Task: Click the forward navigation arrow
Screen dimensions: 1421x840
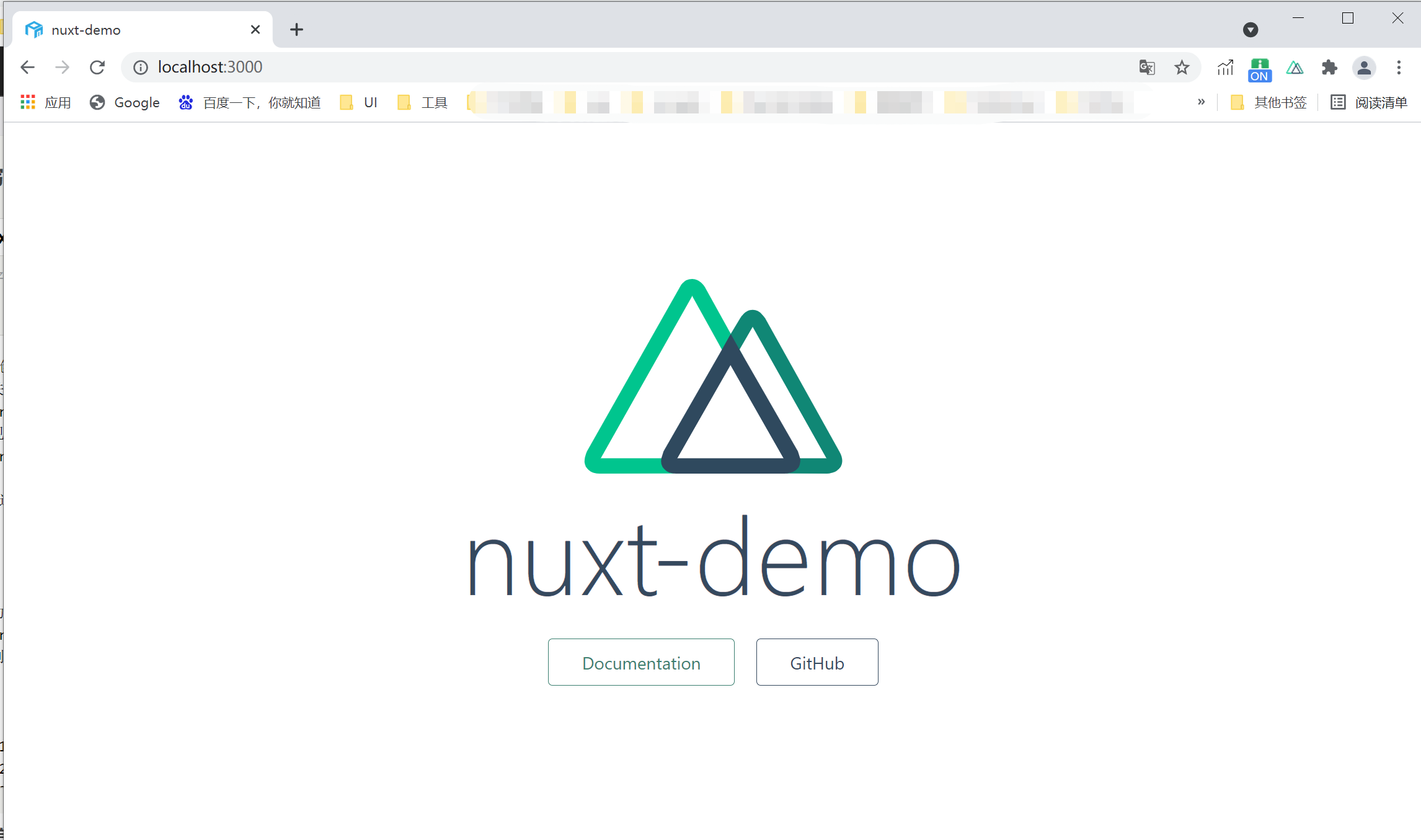Action: click(x=62, y=67)
